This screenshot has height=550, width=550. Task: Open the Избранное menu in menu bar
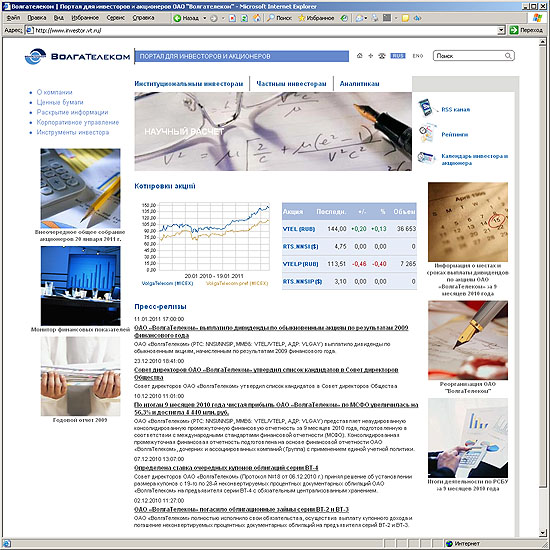(85, 18)
